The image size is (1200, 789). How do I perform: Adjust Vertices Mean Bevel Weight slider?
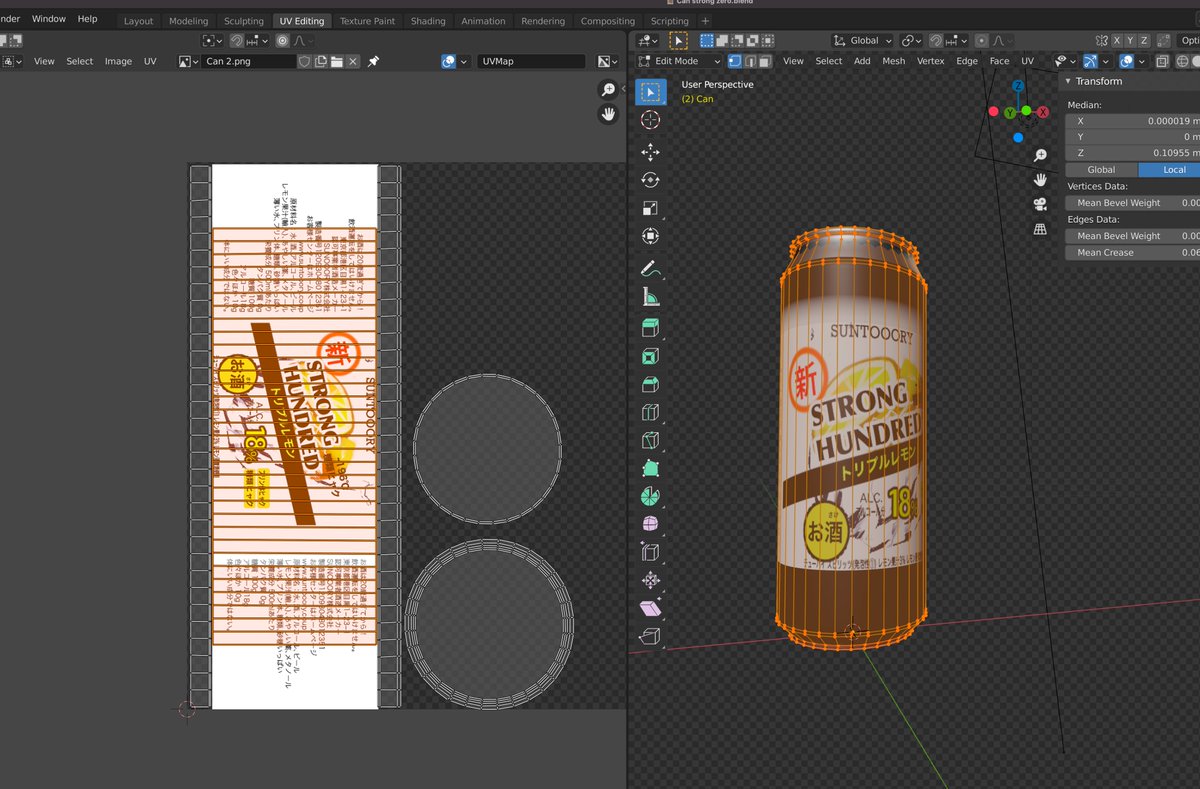pos(1132,203)
